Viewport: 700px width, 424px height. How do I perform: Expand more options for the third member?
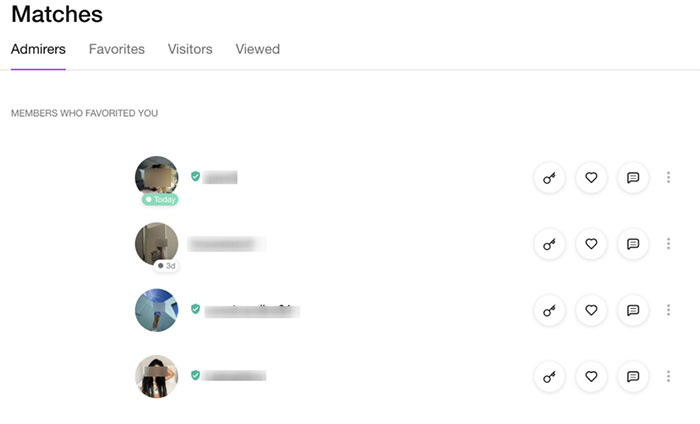click(668, 310)
